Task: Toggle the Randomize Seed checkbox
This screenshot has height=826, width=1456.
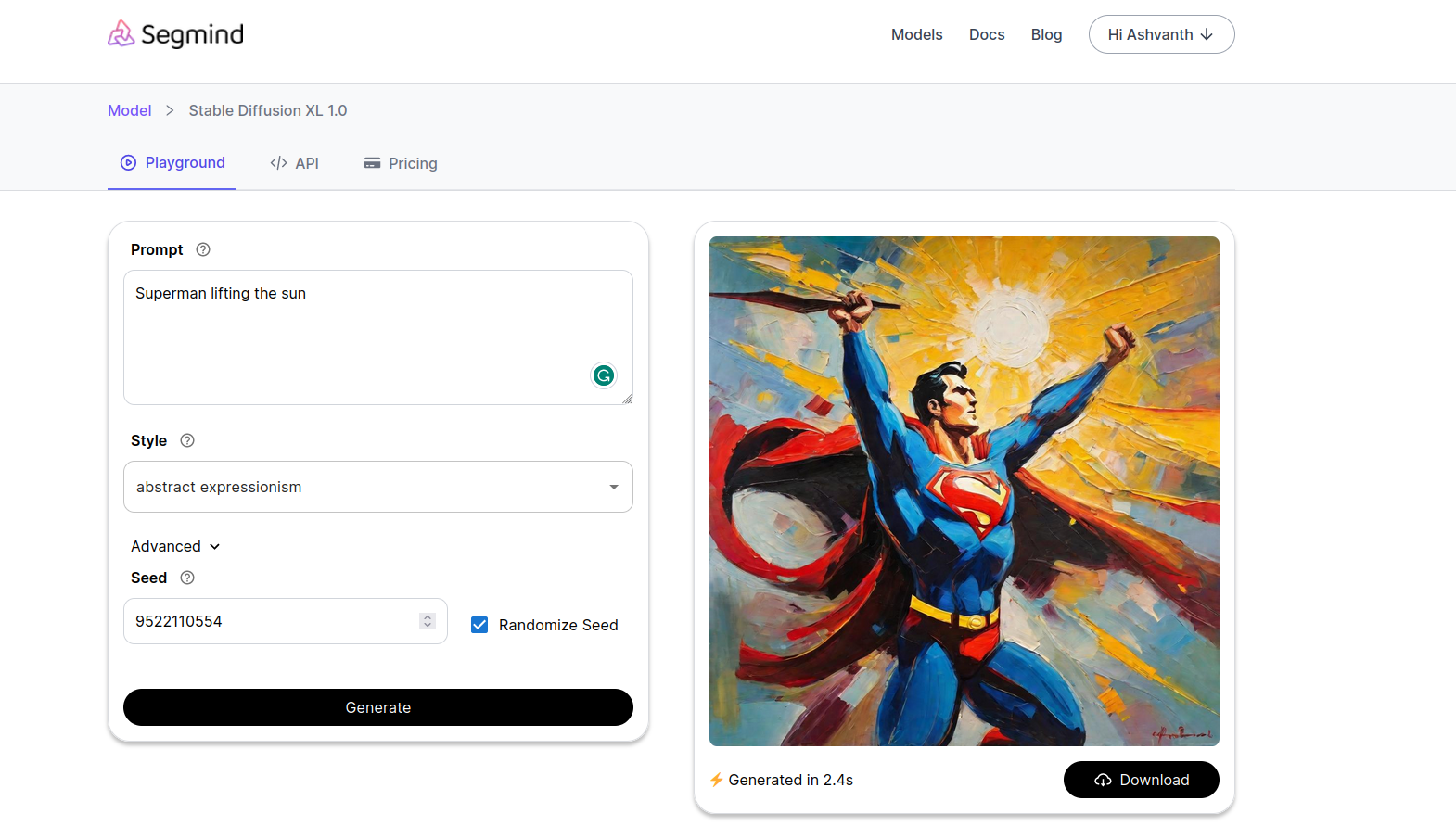Action: tap(479, 625)
